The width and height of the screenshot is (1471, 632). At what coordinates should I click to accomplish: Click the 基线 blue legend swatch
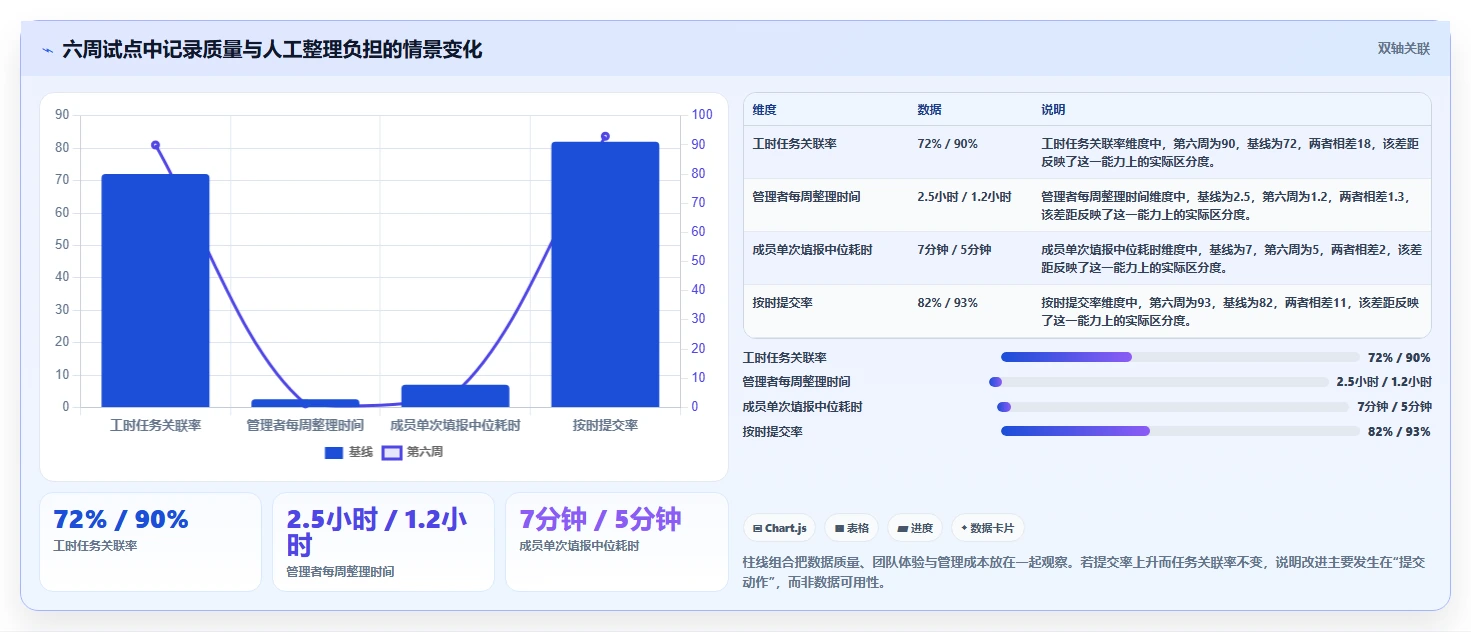[x=334, y=453]
